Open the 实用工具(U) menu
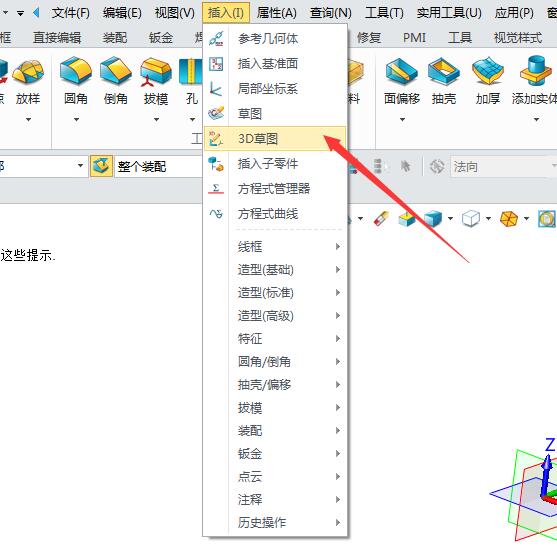The width and height of the screenshot is (557, 554). [449, 13]
